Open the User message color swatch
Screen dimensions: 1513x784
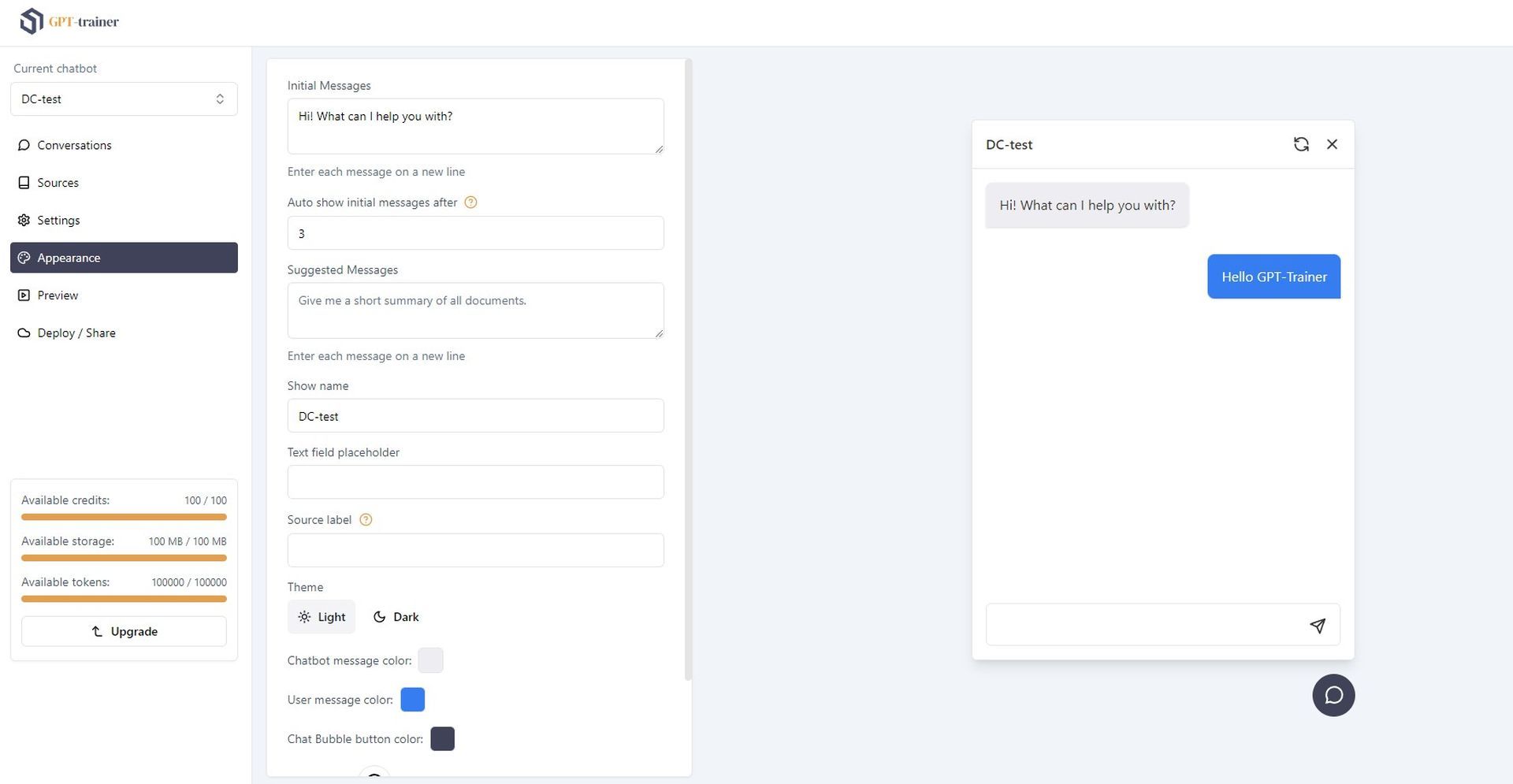pos(413,700)
